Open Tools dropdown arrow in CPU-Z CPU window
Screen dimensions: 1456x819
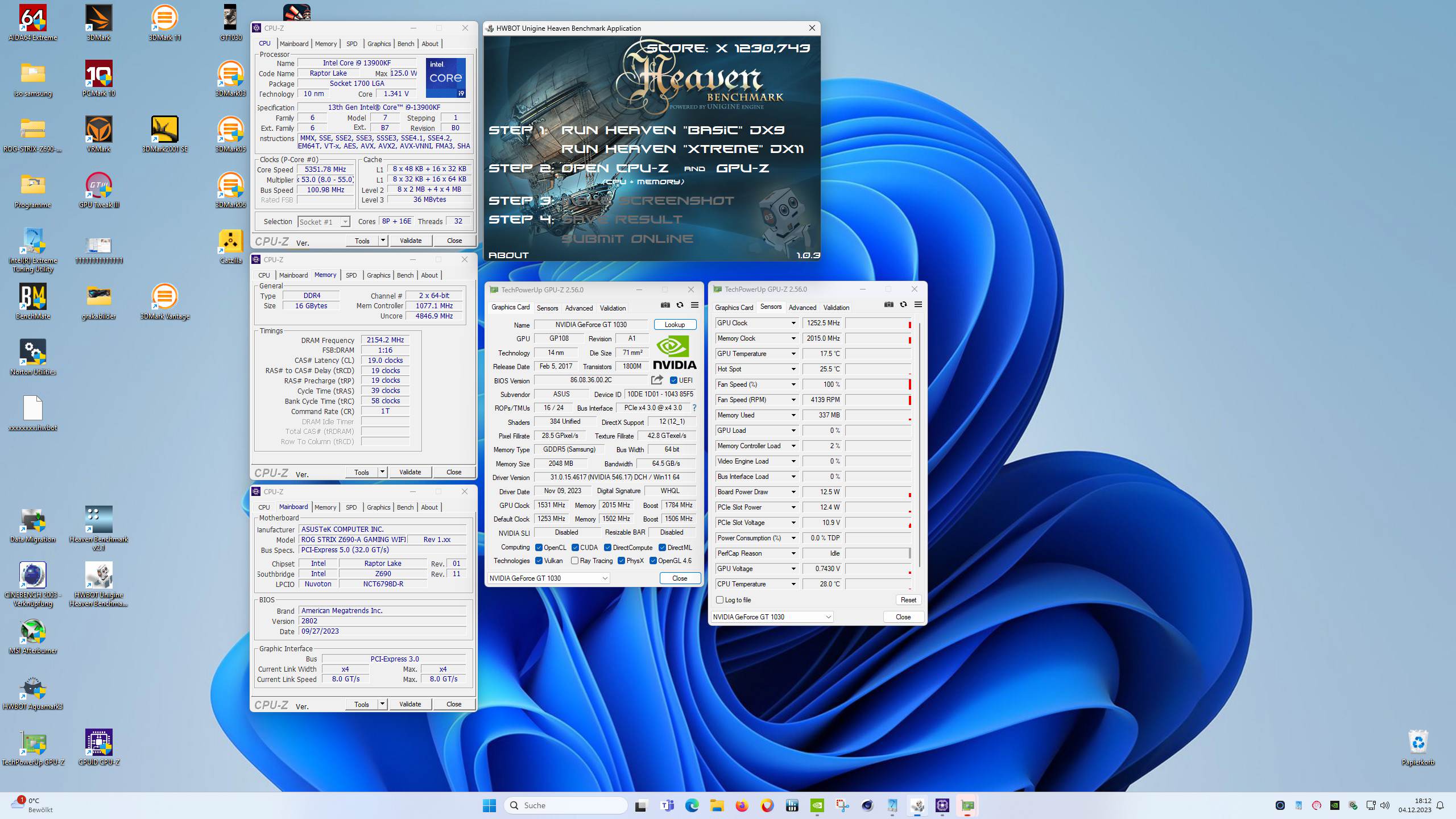[383, 241]
